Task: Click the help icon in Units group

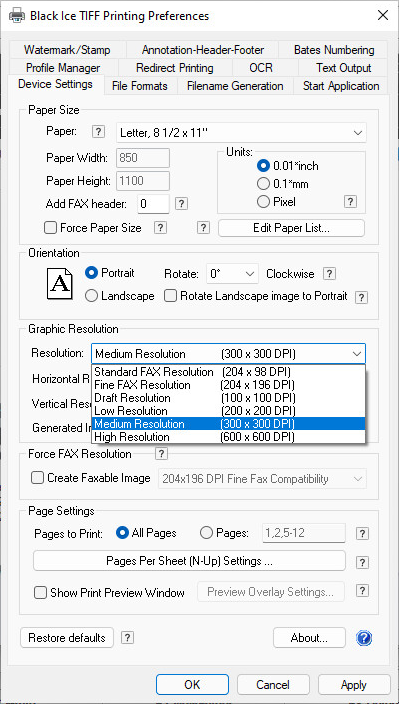Action: [351, 202]
